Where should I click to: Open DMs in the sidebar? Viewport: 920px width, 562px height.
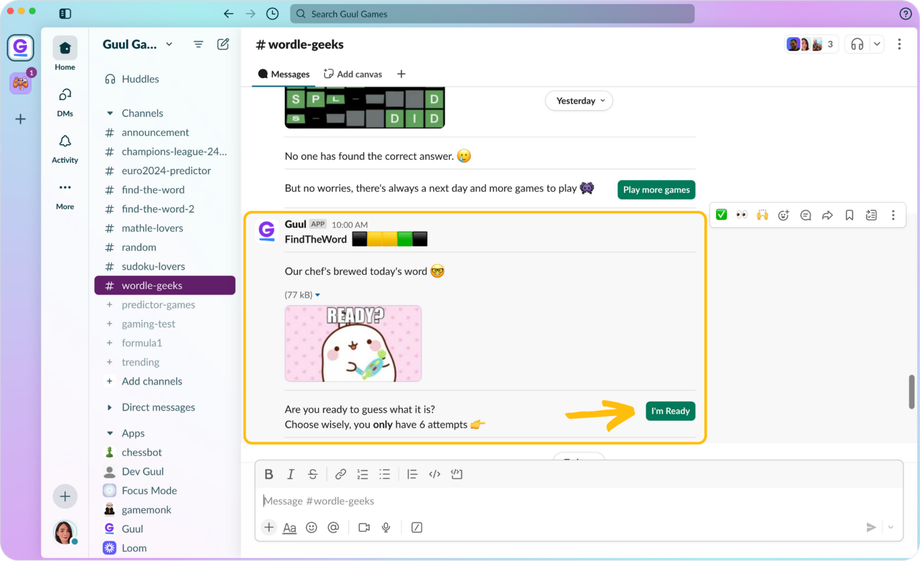click(65, 101)
